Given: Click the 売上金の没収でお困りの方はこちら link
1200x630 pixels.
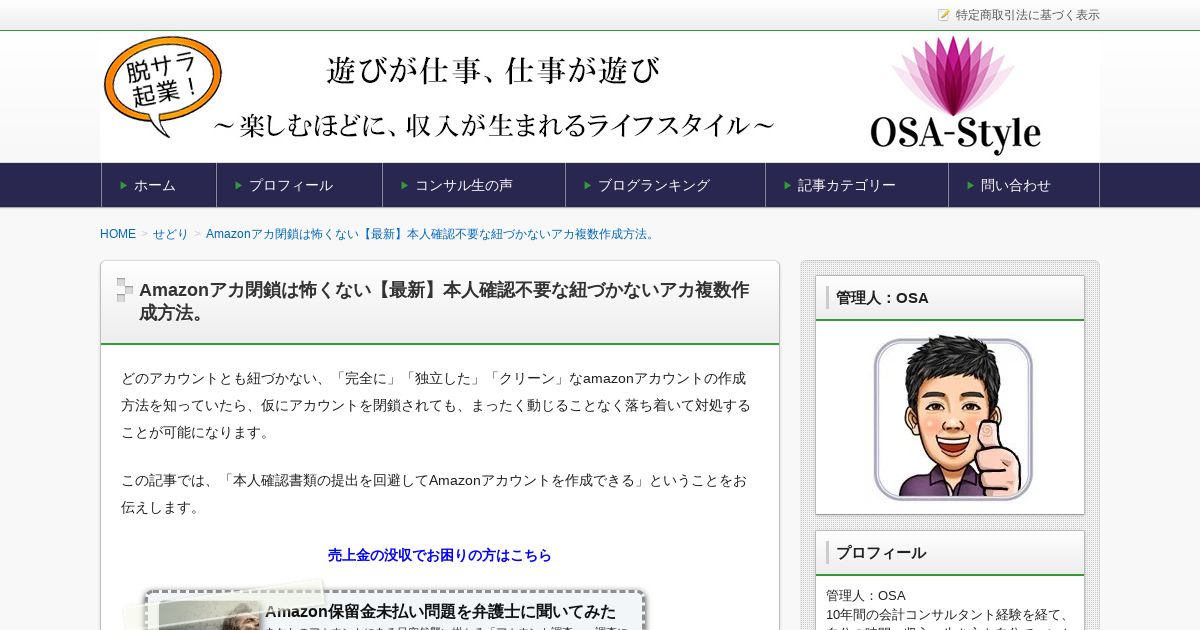Looking at the screenshot, I should coord(440,555).
